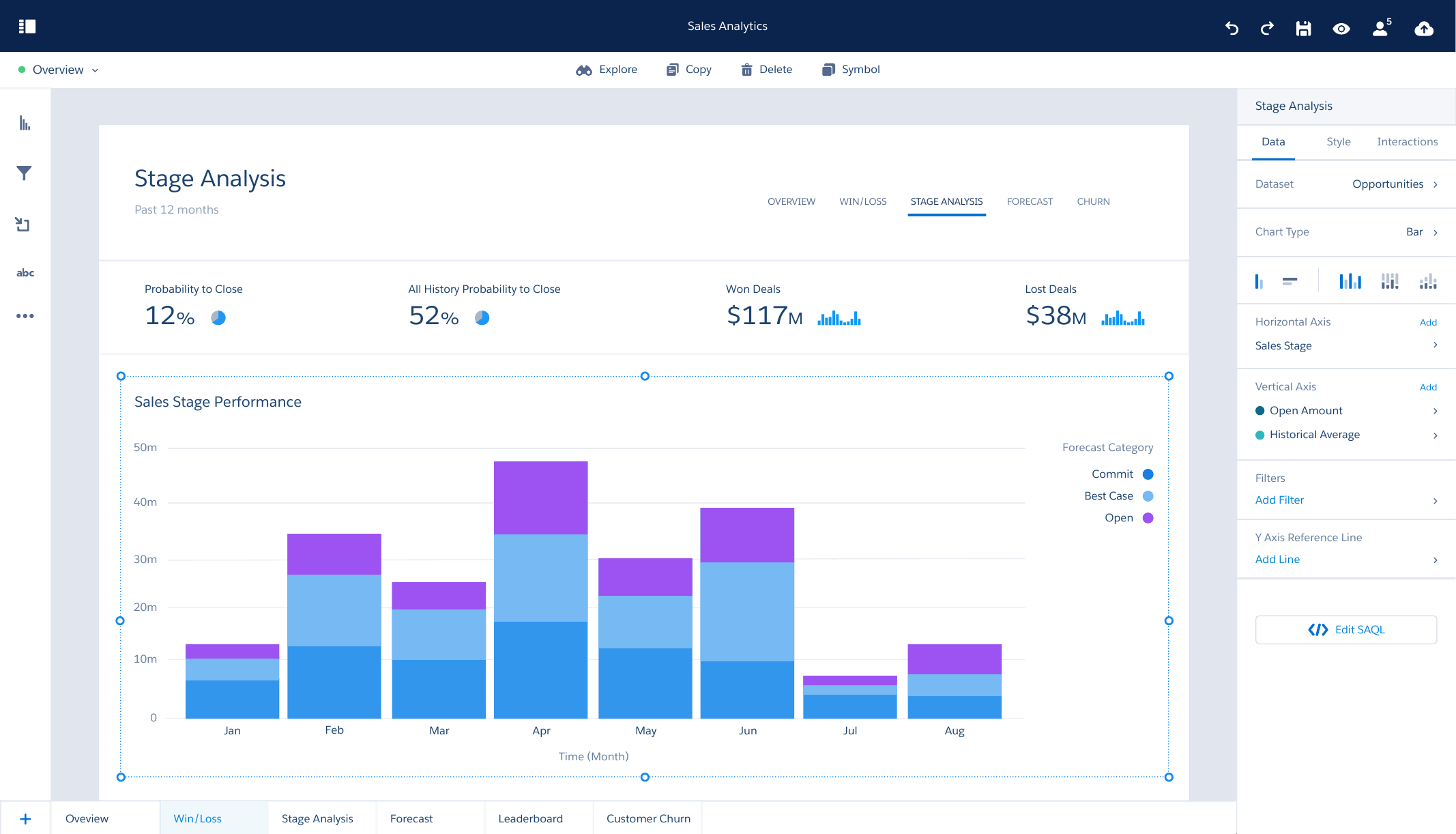
Task: Expand the Add Line row chevron
Action: (x=1436, y=560)
